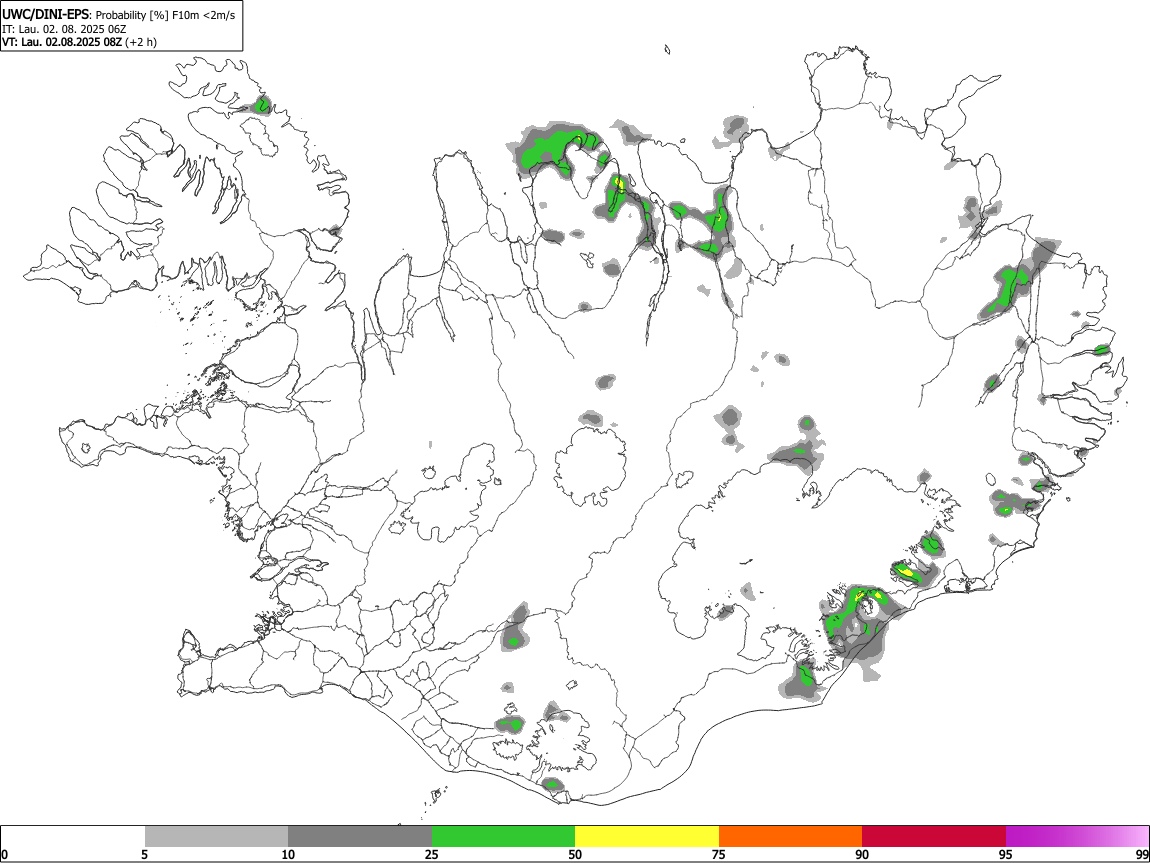Screen dimensions: 1150x863
Task: Click the light gray 5-10% legend swatch
Action: (x=216, y=837)
